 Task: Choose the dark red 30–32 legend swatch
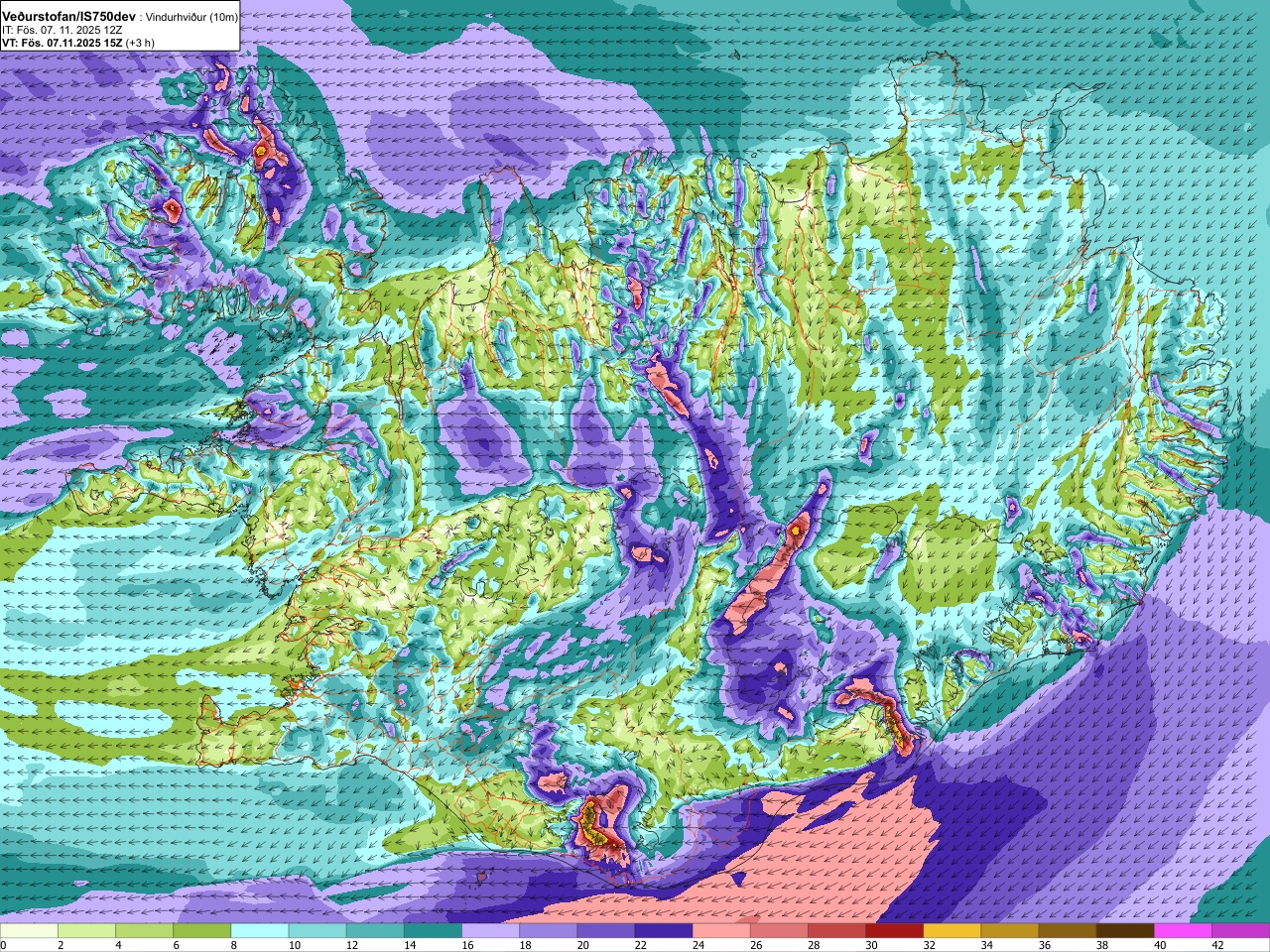click(x=894, y=931)
